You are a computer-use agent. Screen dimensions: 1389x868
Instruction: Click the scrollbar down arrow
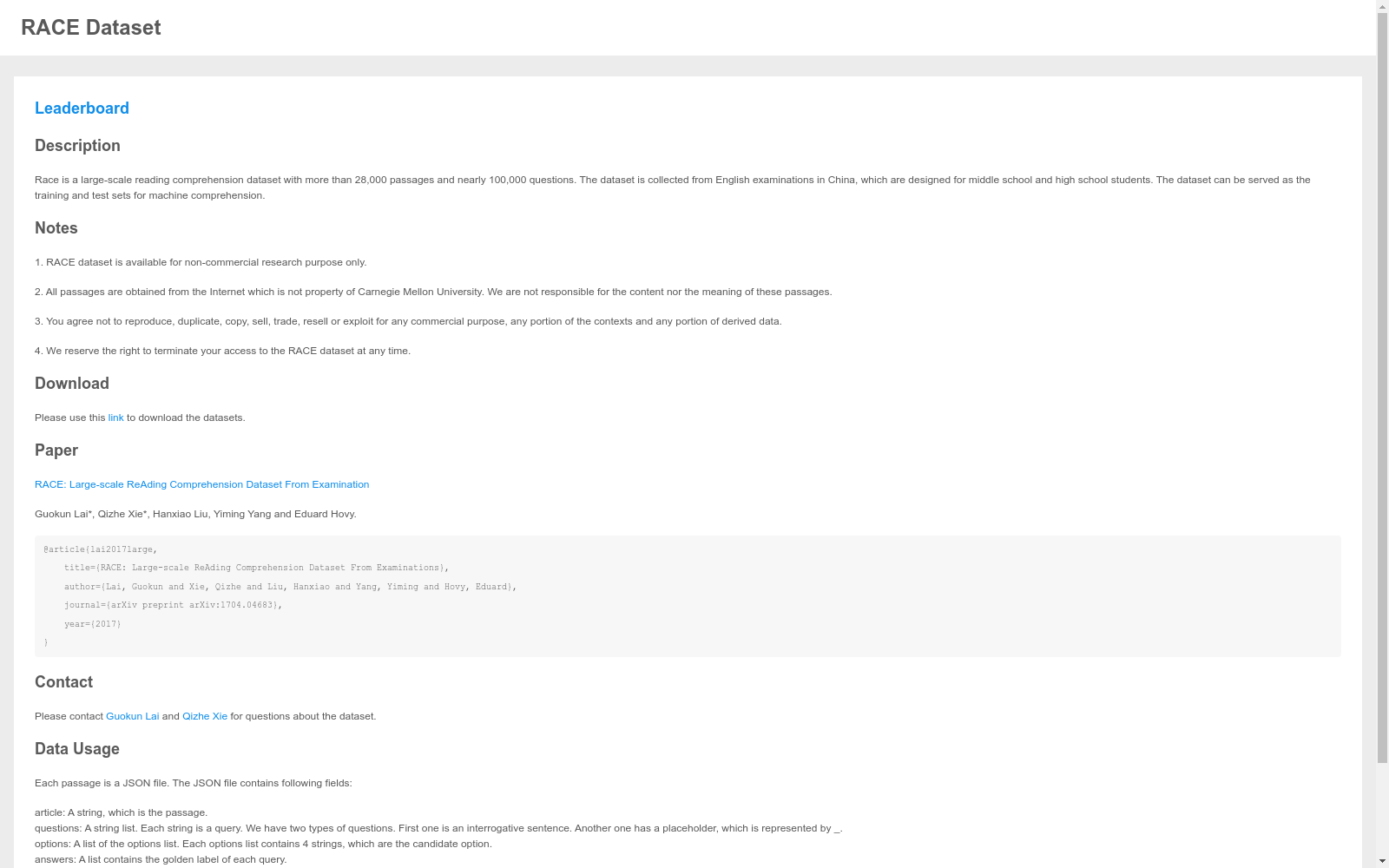[1382, 861]
